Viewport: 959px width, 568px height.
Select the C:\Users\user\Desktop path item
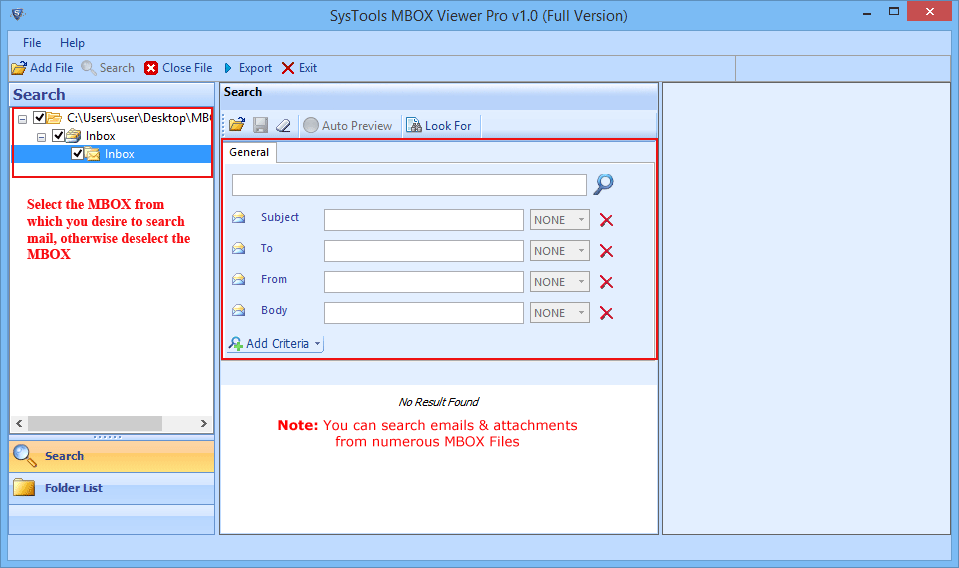[x=139, y=117]
